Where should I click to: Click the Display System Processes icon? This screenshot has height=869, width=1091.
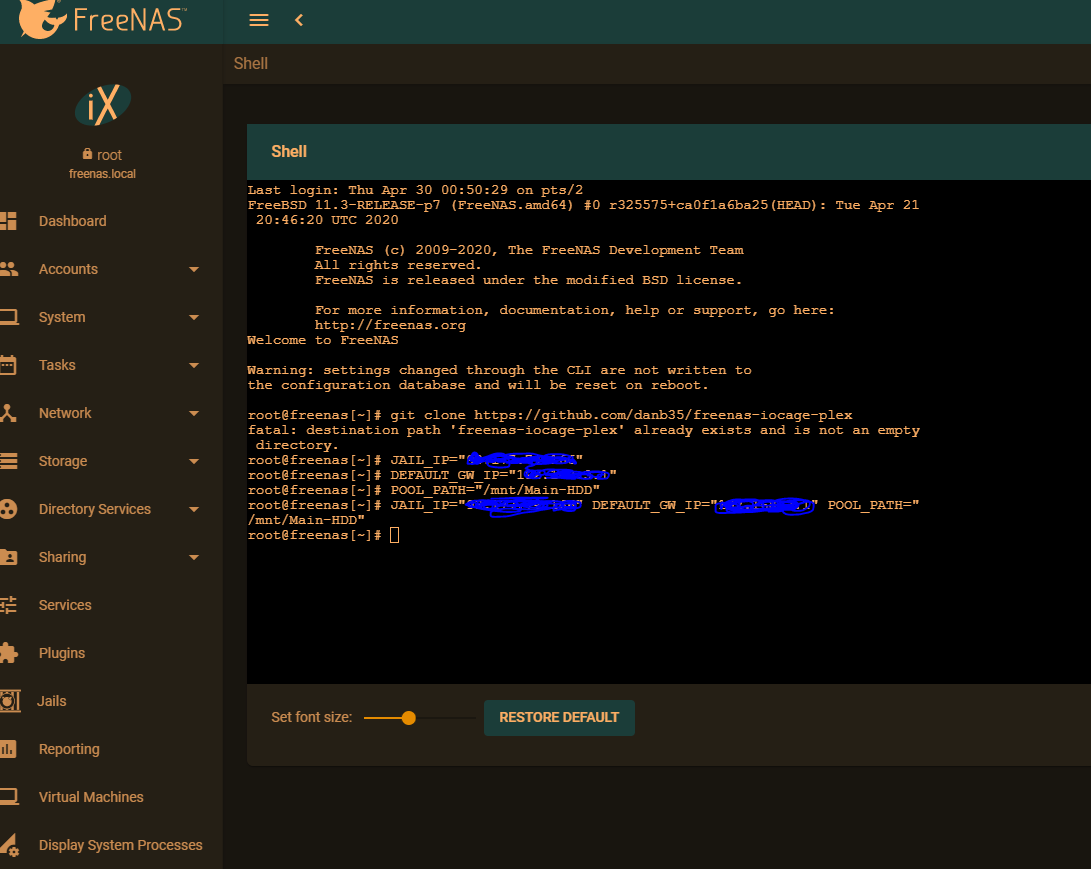10,845
